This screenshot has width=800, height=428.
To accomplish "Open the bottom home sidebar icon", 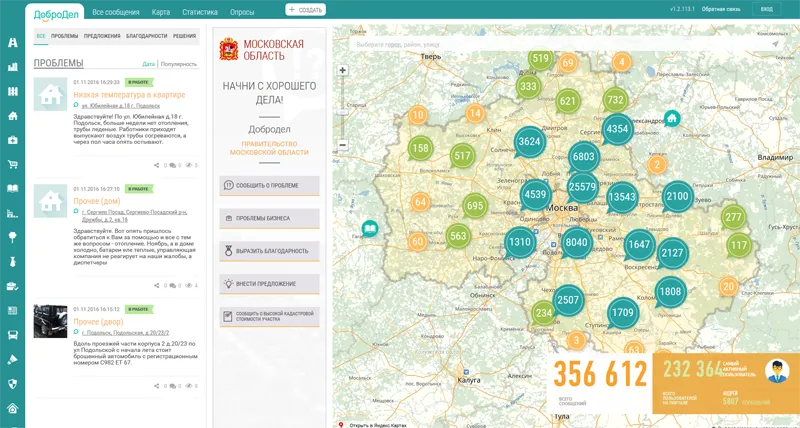I will click(x=12, y=408).
